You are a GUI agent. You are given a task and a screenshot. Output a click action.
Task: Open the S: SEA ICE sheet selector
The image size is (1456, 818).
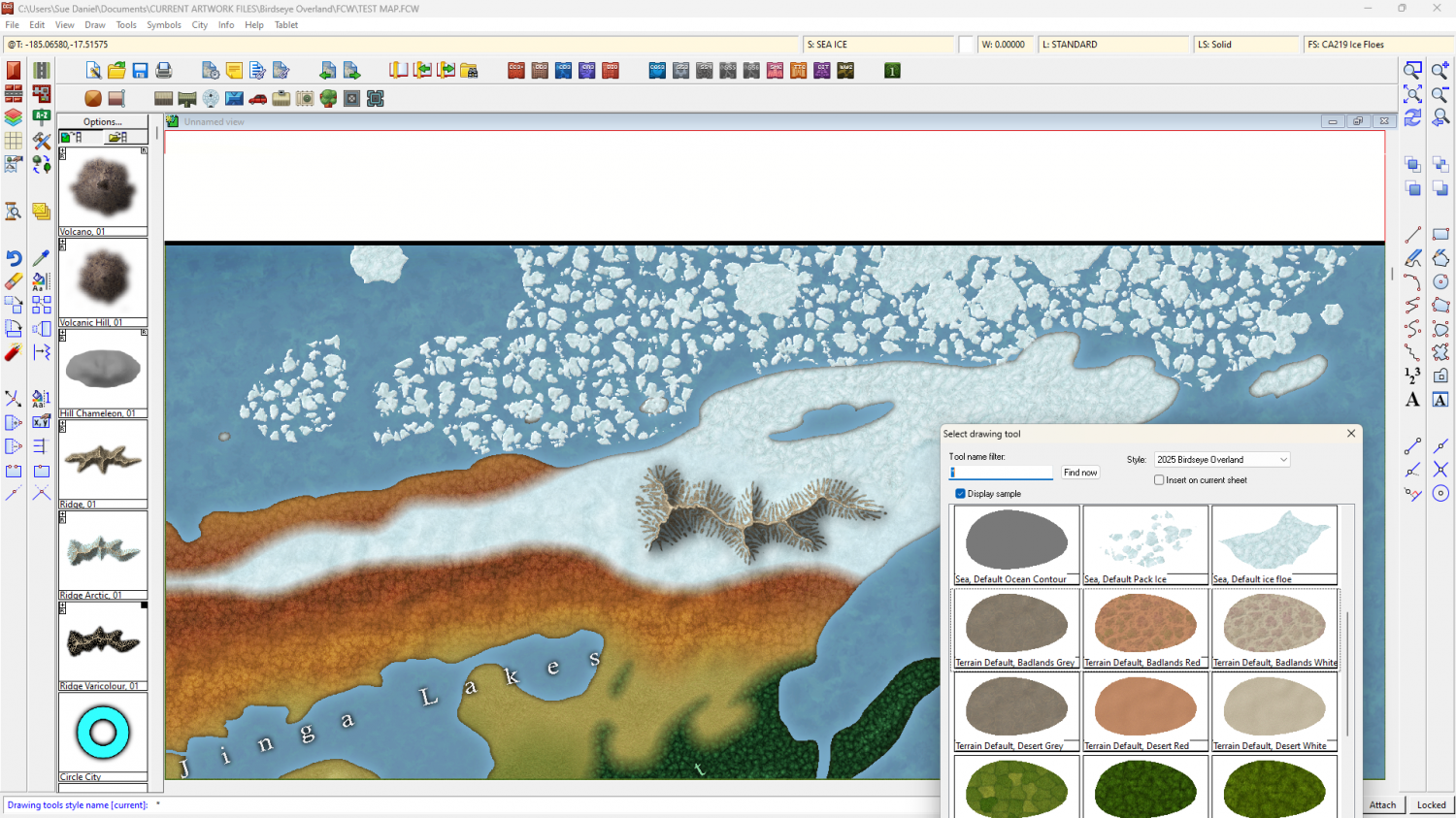[x=879, y=45]
